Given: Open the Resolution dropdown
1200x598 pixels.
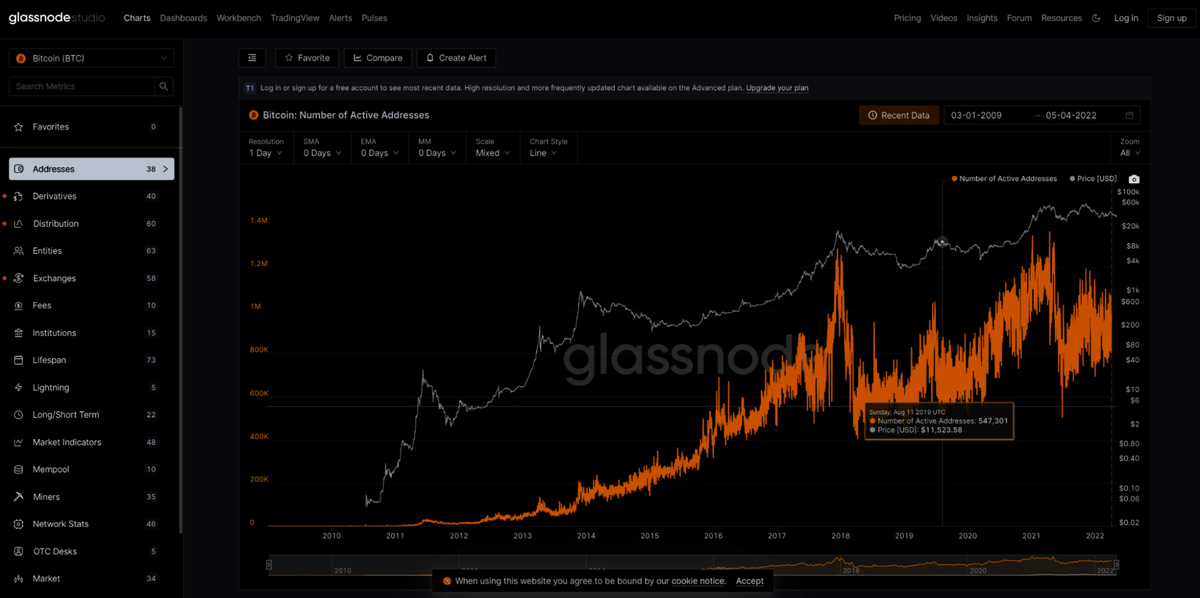Looking at the screenshot, I should [266, 153].
